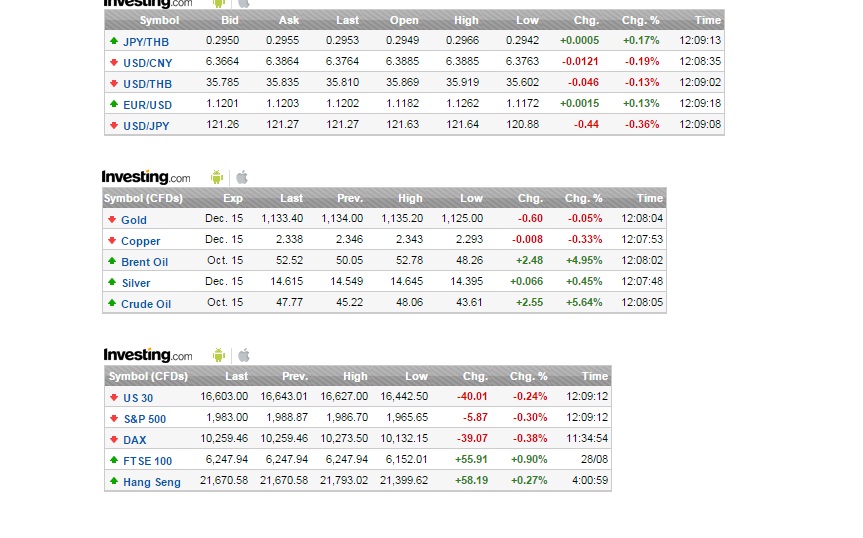The width and height of the screenshot is (863, 538).
Task: Open the FTSE 100 index link
Action: 147,461
